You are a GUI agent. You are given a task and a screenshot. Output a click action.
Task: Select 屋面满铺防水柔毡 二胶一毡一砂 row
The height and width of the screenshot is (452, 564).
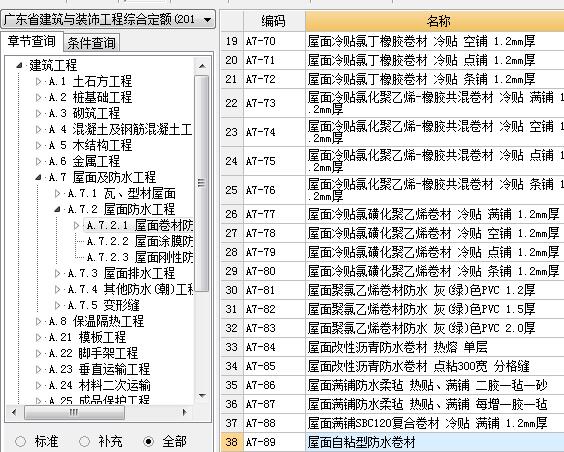(435, 385)
